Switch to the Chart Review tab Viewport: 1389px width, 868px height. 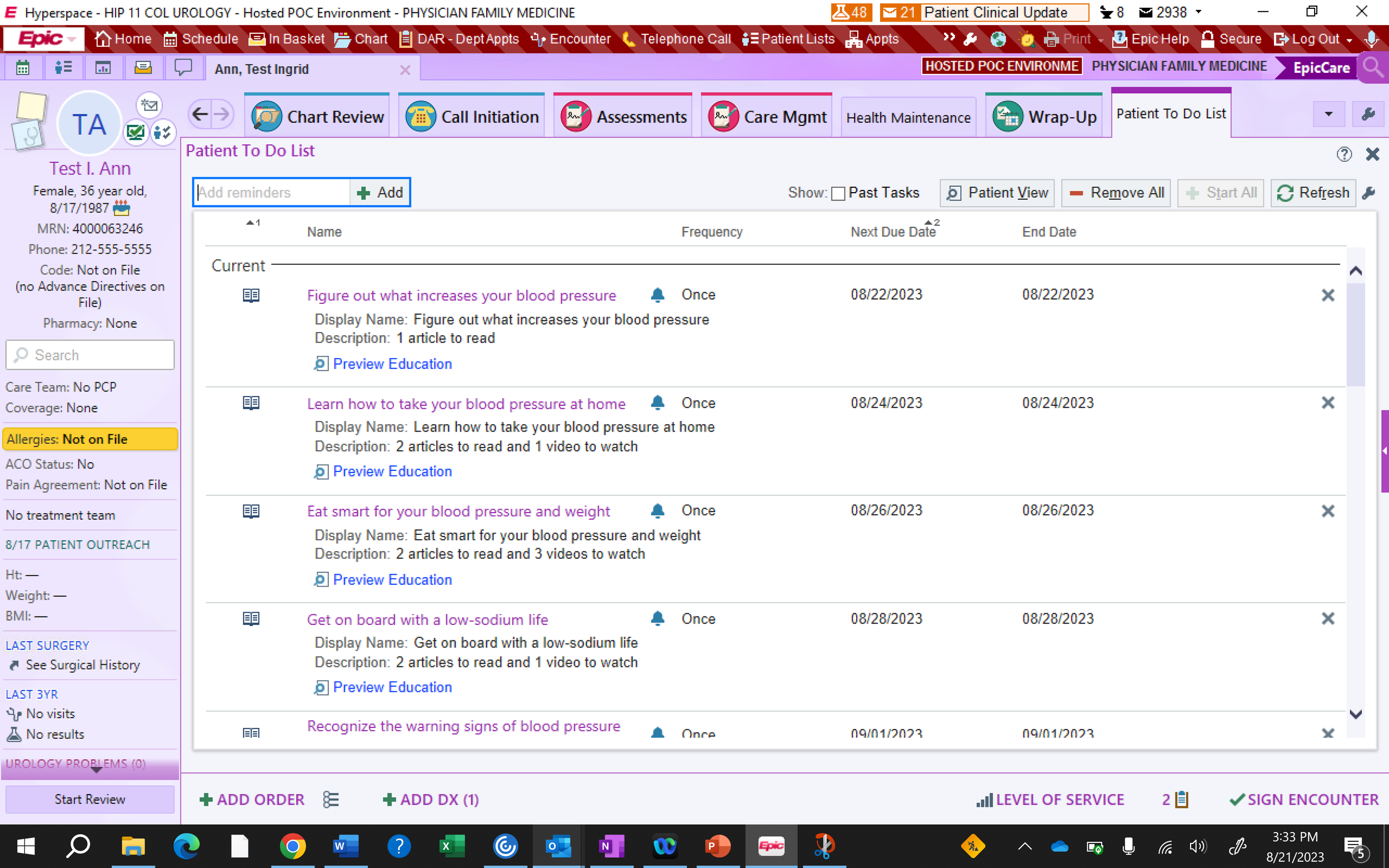pyautogui.click(x=318, y=117)
